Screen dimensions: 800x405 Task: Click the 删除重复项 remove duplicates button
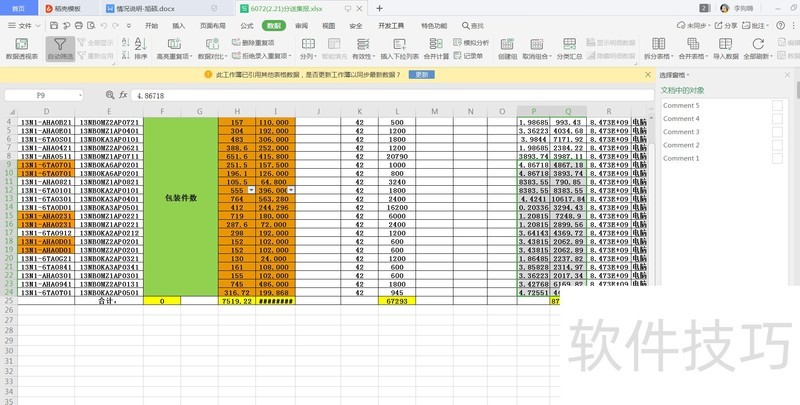click(253, 42)
